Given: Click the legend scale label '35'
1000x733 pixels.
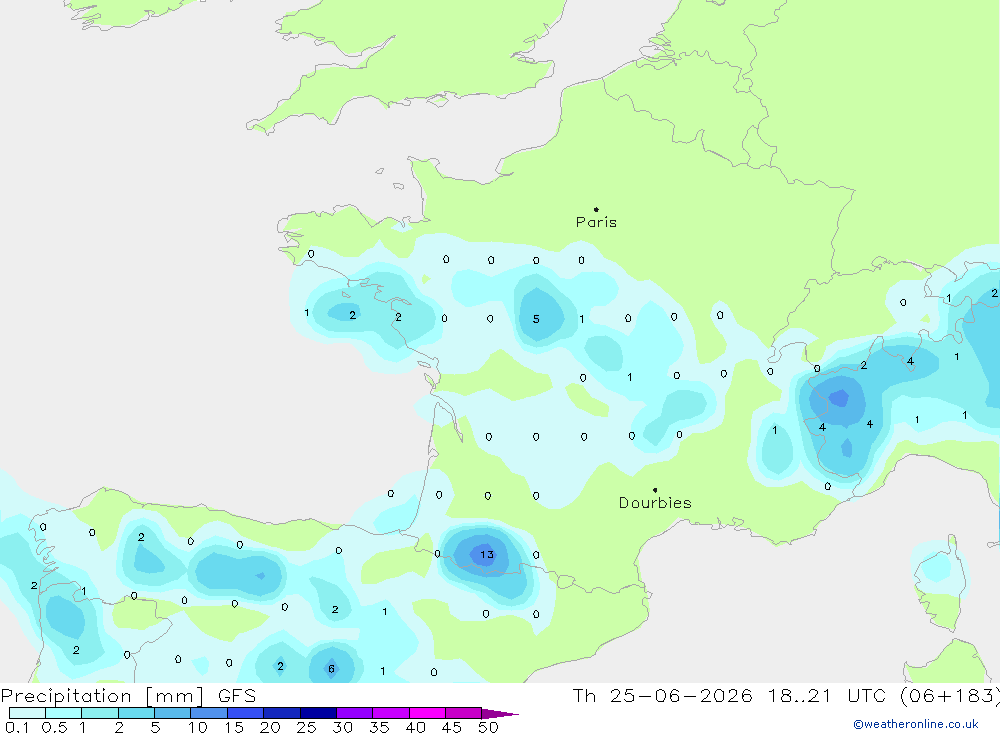Looking at the screenshot, I should [379, 727].
